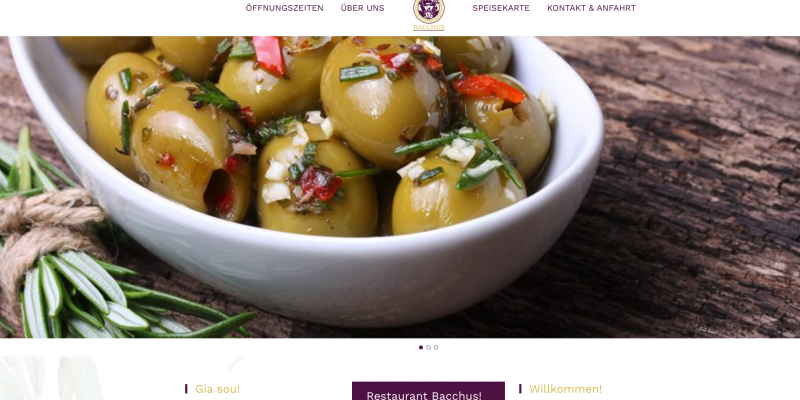Click the Restaurant Bacchus! purple box

coord(428,391)
